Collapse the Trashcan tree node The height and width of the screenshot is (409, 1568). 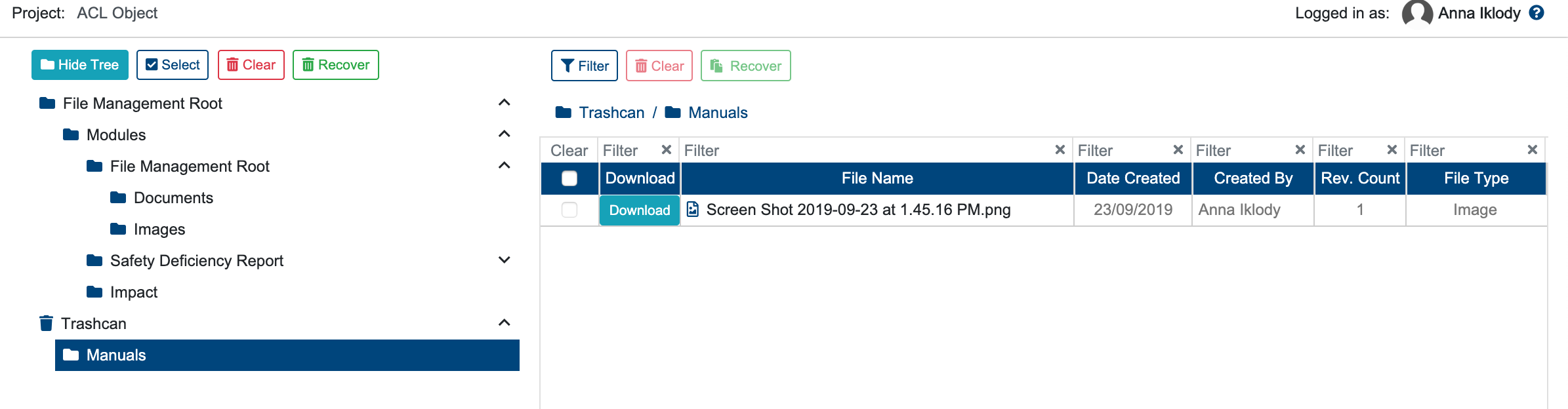click(x=504, y=322)
